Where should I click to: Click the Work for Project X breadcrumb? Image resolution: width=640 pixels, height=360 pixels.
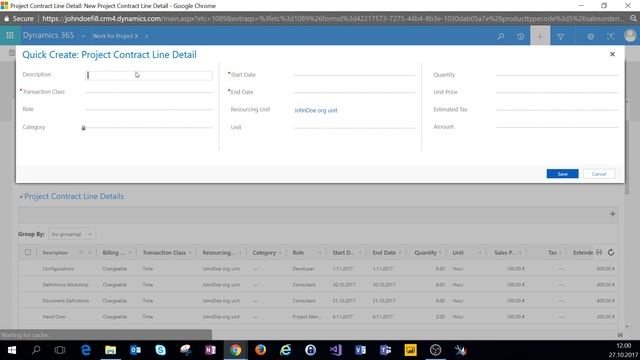tap(116, 36)
